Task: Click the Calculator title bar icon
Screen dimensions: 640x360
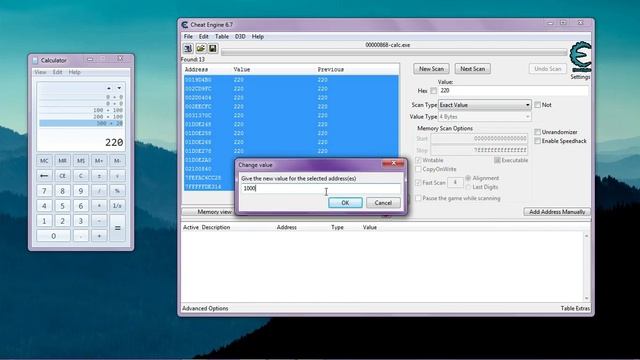Action: (35, 60)
